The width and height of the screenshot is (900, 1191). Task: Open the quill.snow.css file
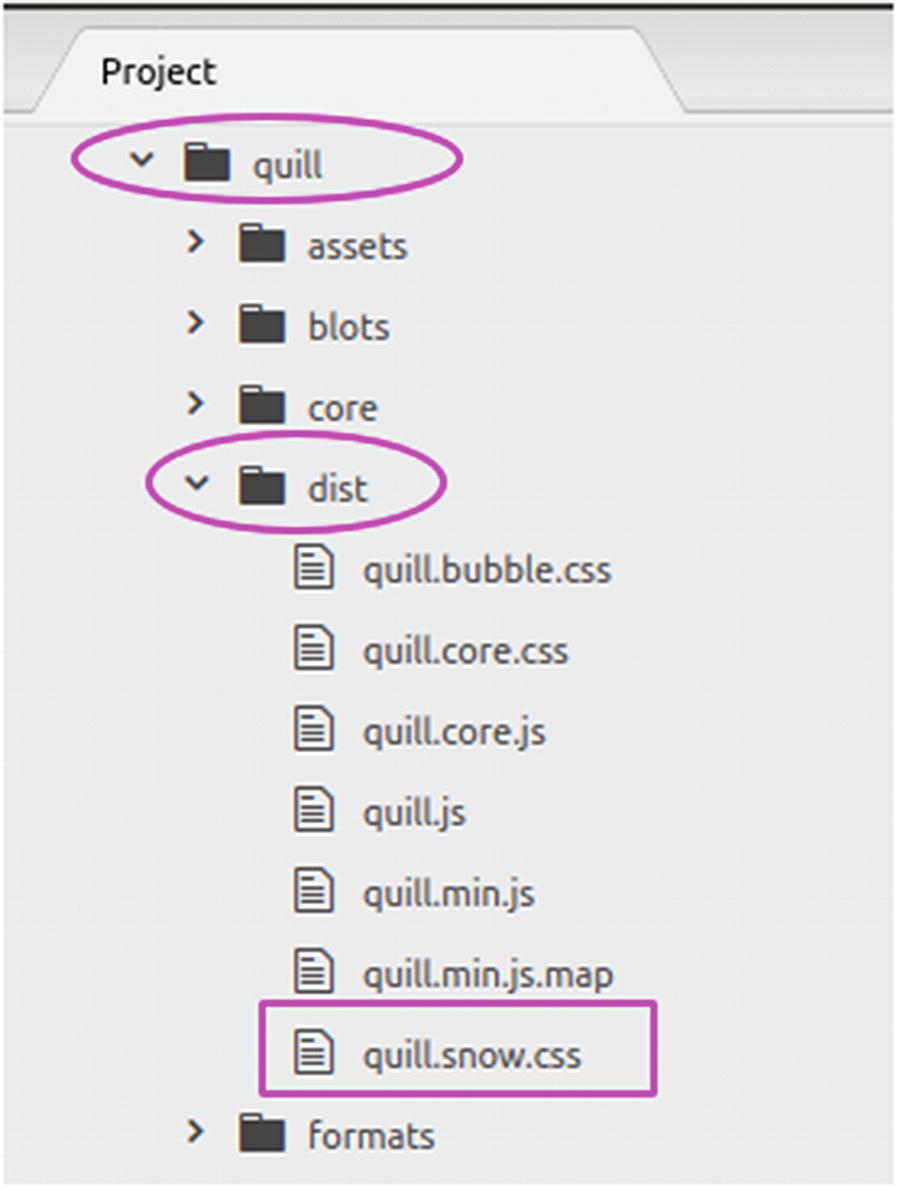click(x=471, y=1055)
